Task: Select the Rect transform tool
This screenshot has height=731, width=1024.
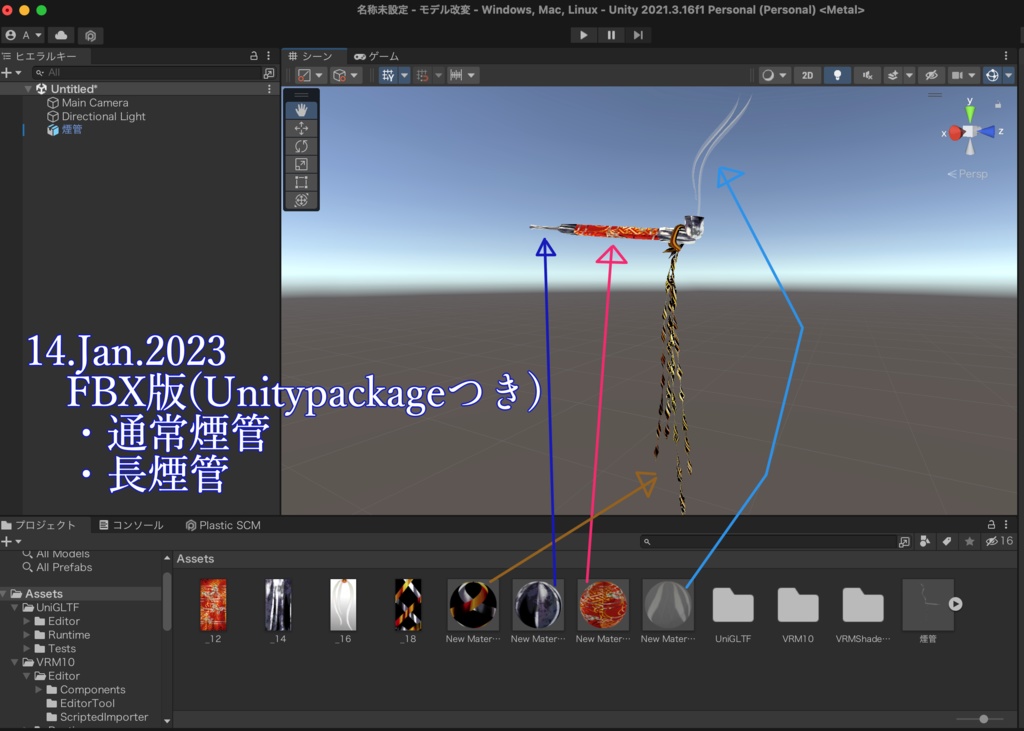Action: [301, 182]
